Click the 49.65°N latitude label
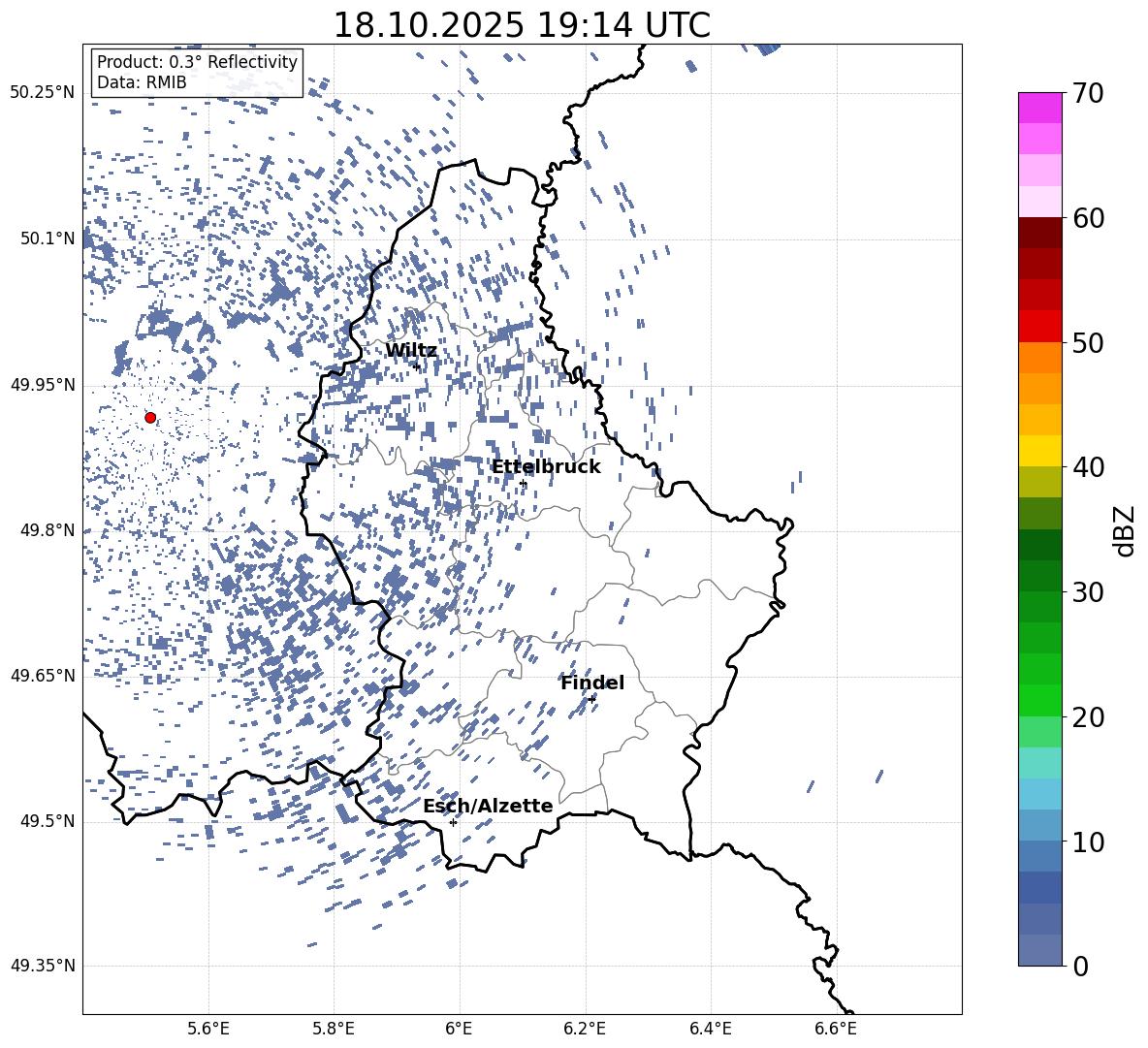 [x=43, y=676]
